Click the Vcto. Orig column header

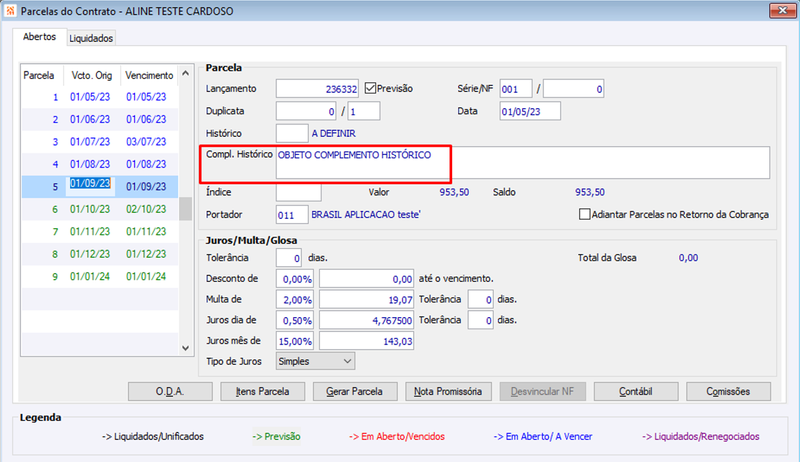click(x=92, y=75)
